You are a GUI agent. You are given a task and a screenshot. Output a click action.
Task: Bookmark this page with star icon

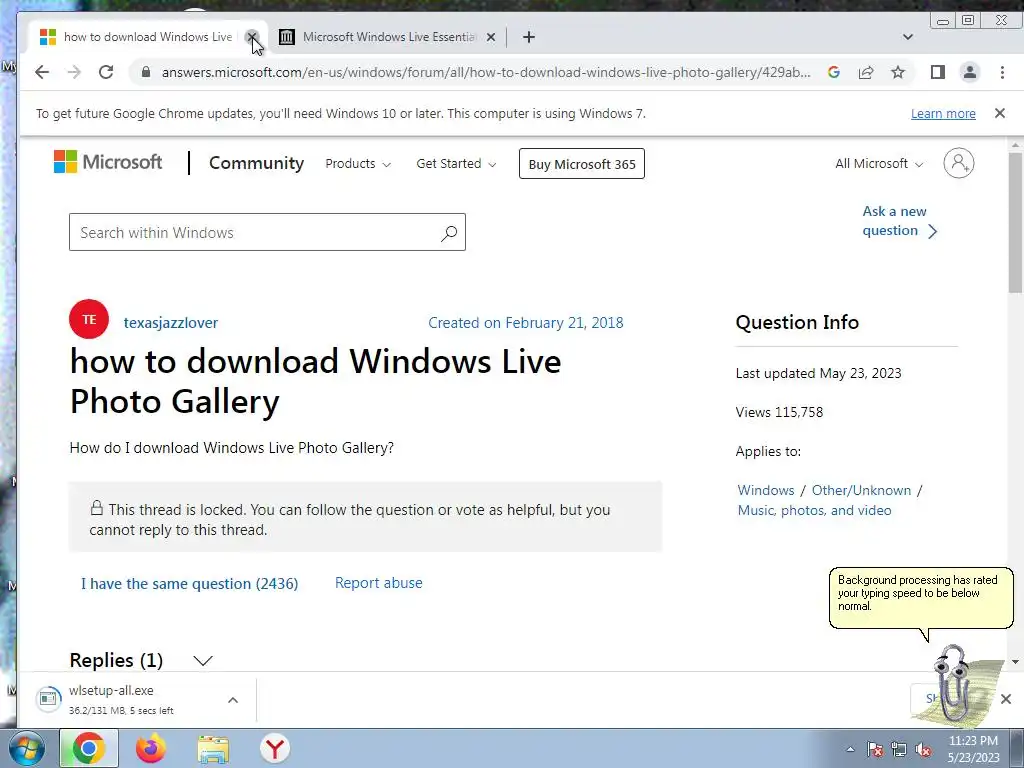point(898,72)
